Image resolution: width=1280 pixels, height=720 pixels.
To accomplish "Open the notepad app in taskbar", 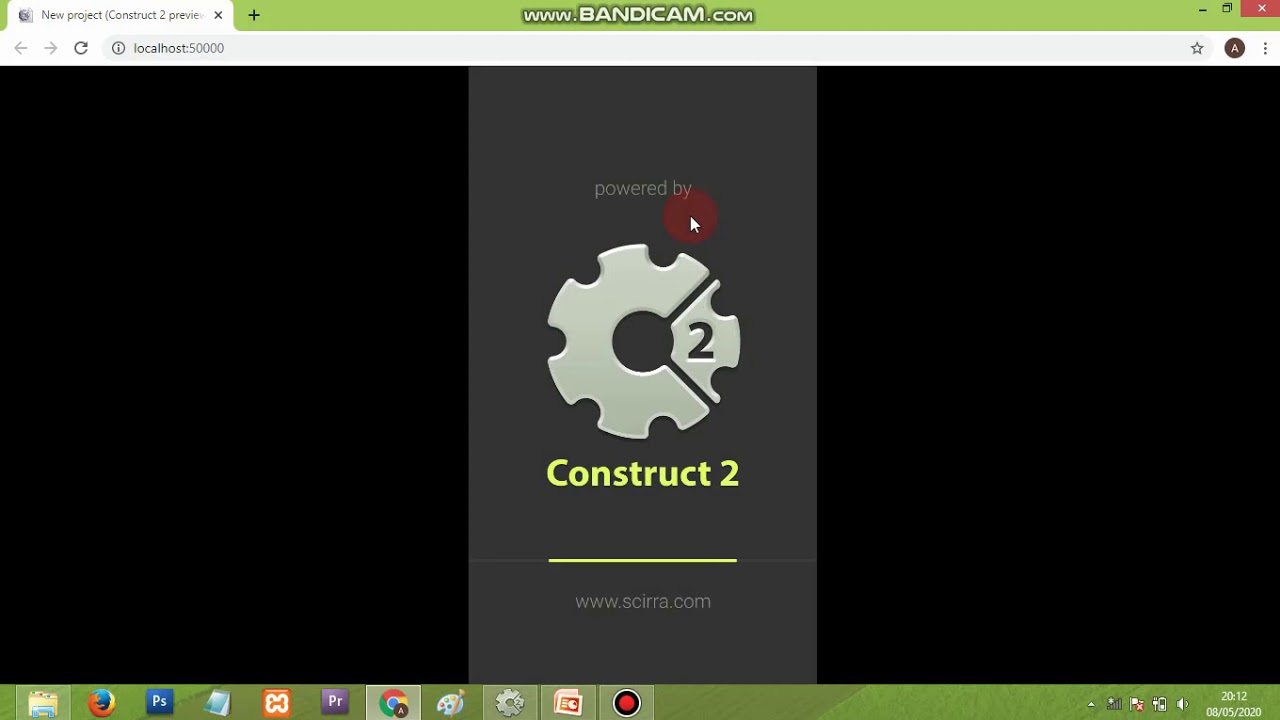I will 218,703.
